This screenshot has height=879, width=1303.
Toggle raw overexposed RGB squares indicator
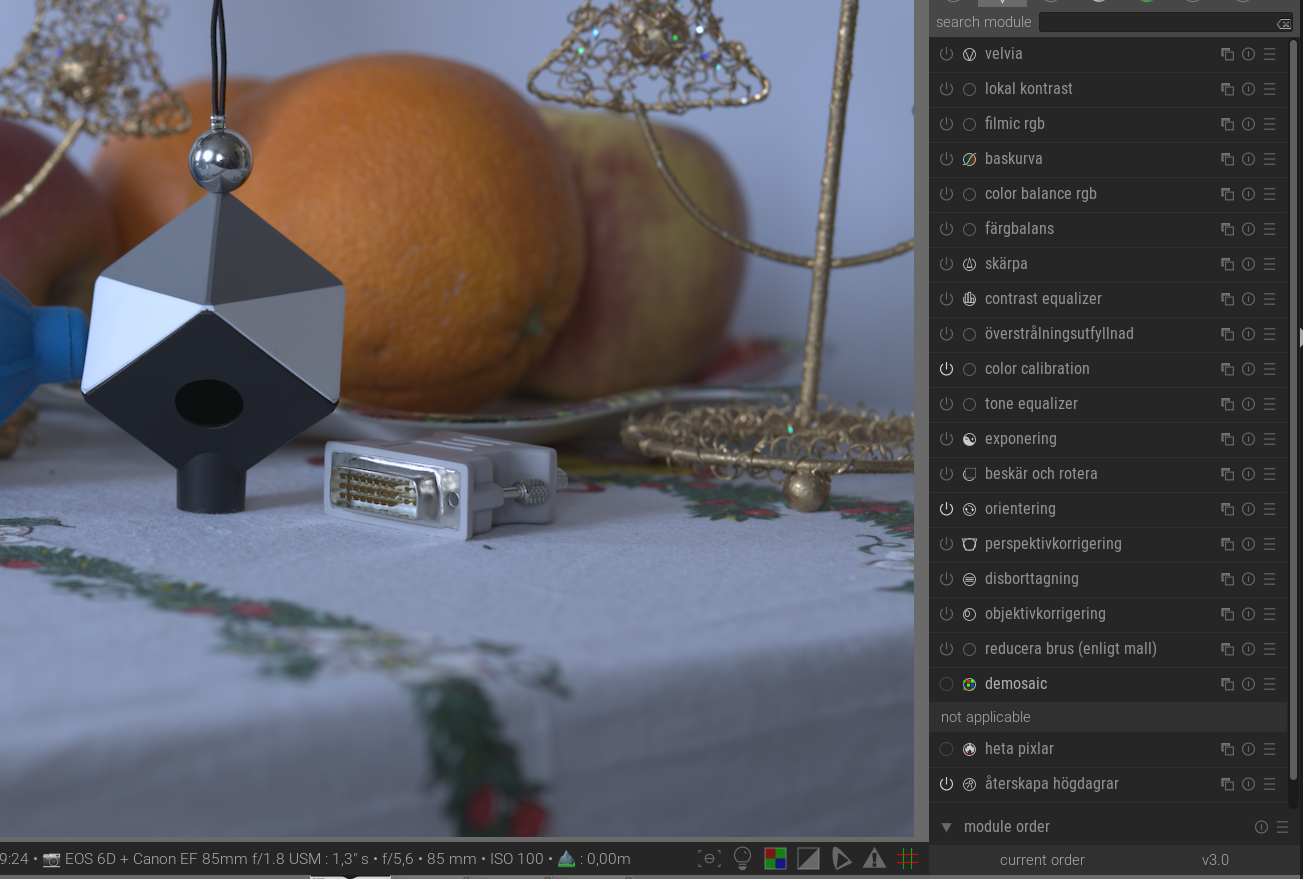775,858
